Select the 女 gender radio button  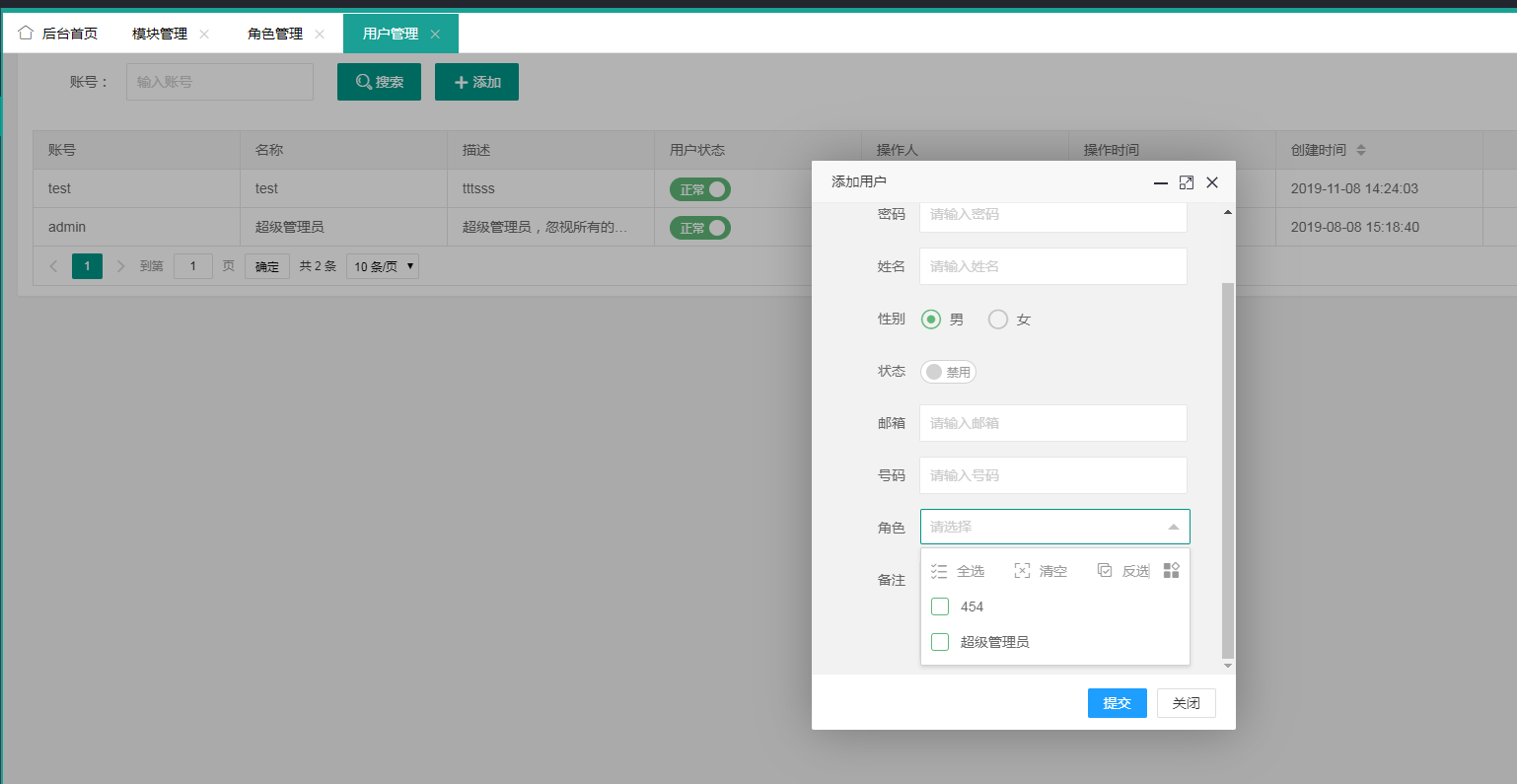[x=998, y=320]
